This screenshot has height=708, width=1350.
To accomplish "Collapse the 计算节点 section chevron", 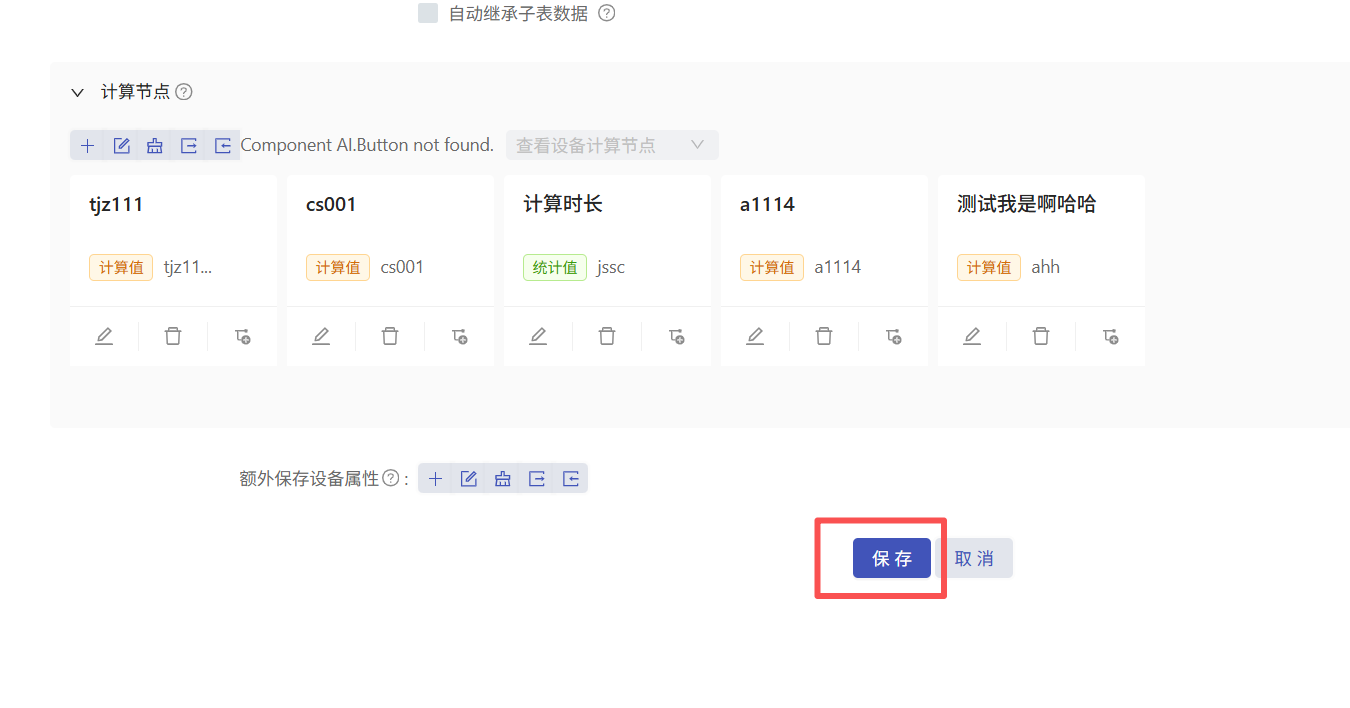I will [78, 92].
